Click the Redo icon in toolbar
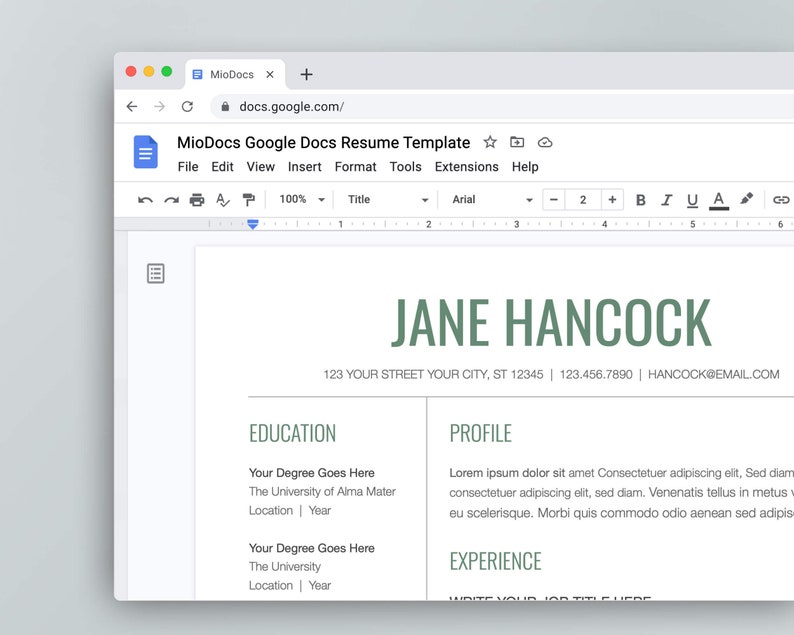 (x=172, y=200)
